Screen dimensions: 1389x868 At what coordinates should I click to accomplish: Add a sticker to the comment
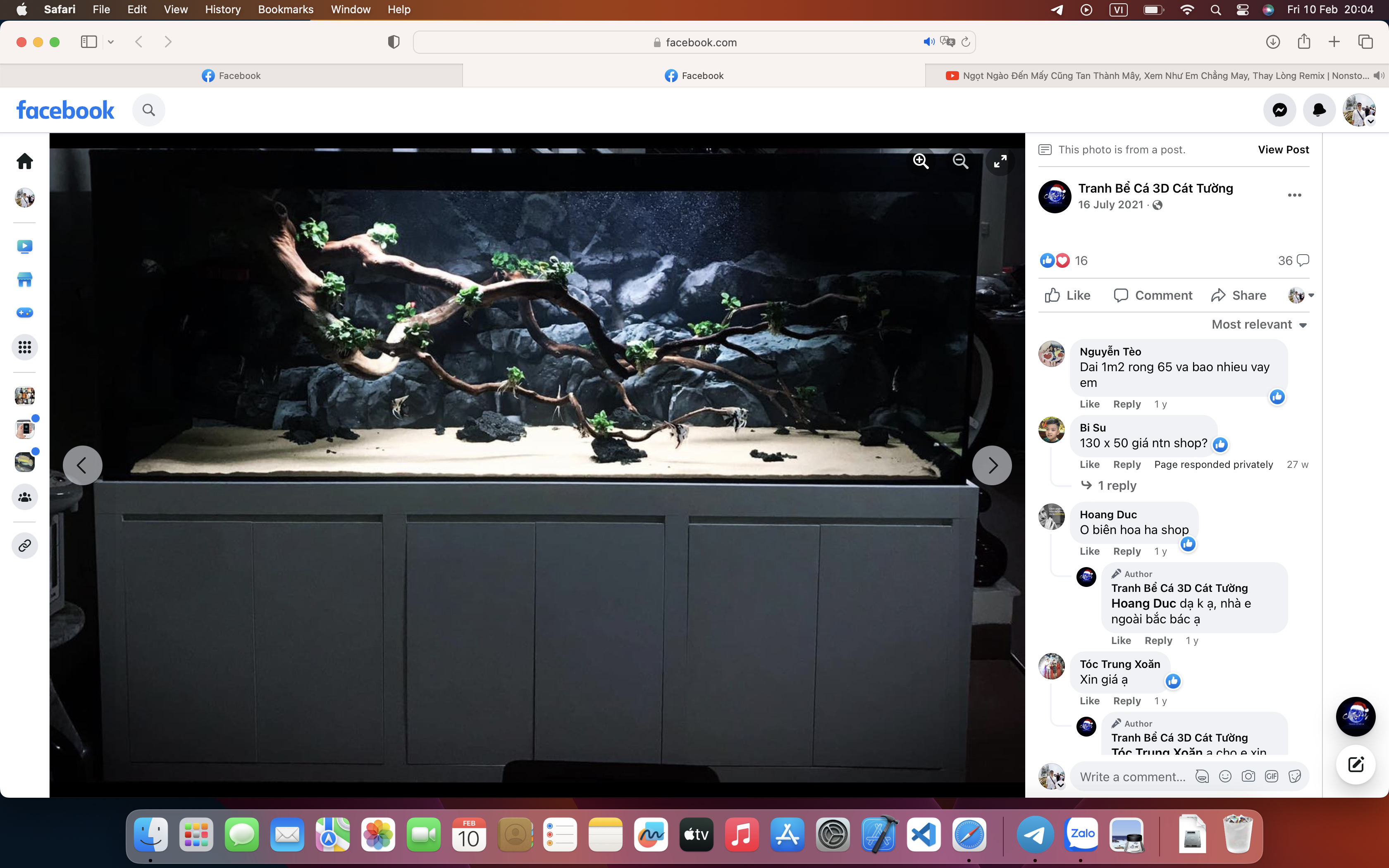point(1294,777)
